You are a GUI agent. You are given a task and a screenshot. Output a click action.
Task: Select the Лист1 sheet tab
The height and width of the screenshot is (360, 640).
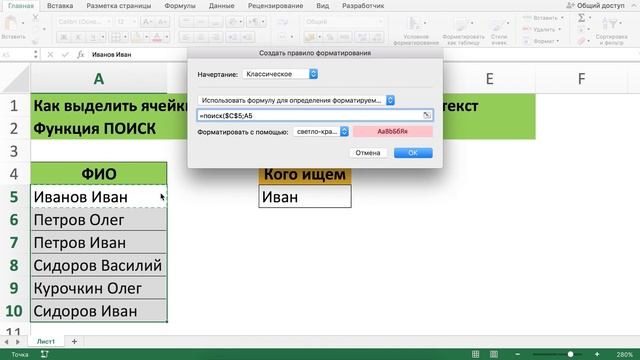click(x=46, y=341)
